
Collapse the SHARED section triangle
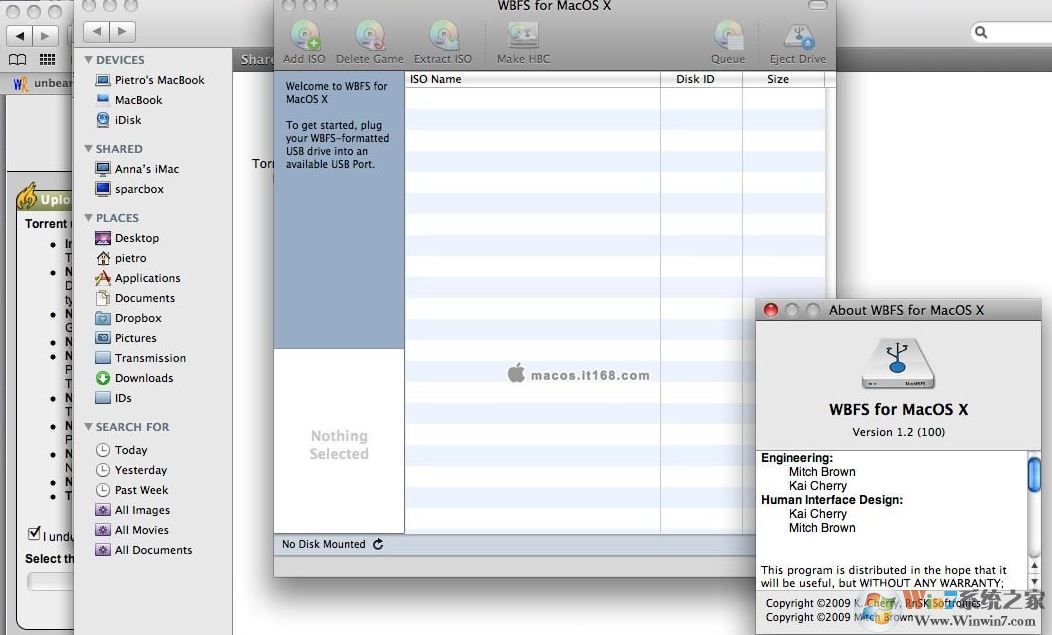pyautogui.click(x=89, y=148)
